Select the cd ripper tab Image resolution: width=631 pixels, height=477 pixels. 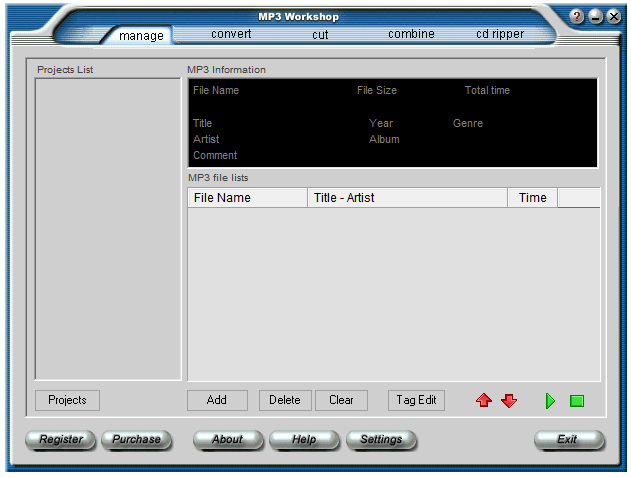500,34
